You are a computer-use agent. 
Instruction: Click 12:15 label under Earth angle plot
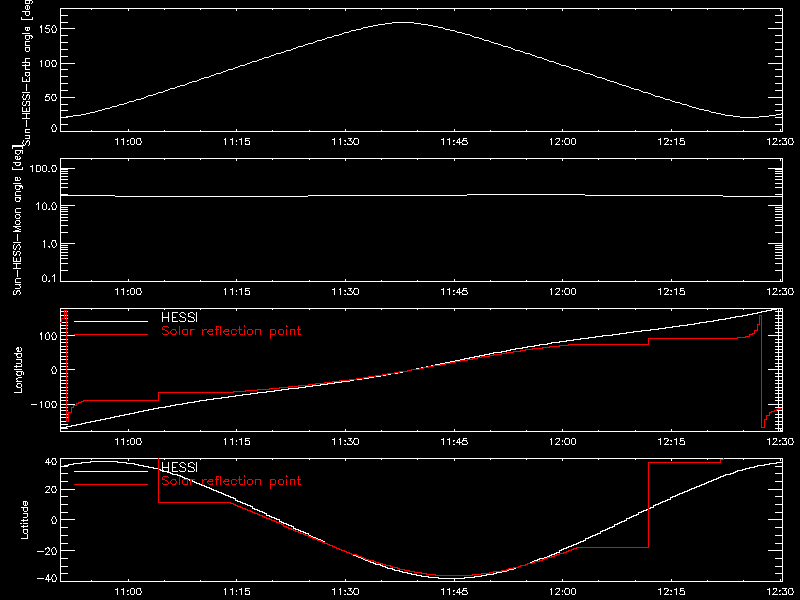[x=671, y=142]
